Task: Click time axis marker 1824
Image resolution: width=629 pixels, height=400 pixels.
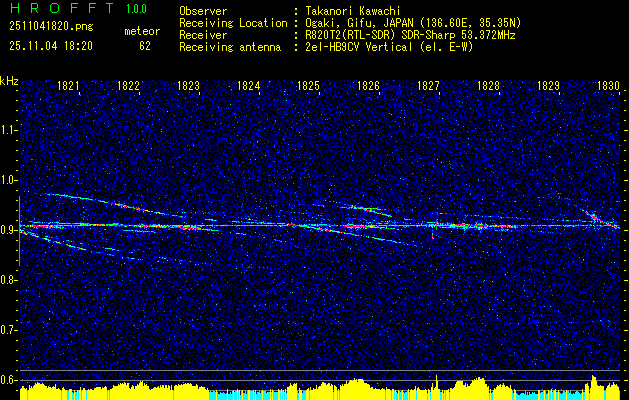Action: click(249, 85)
